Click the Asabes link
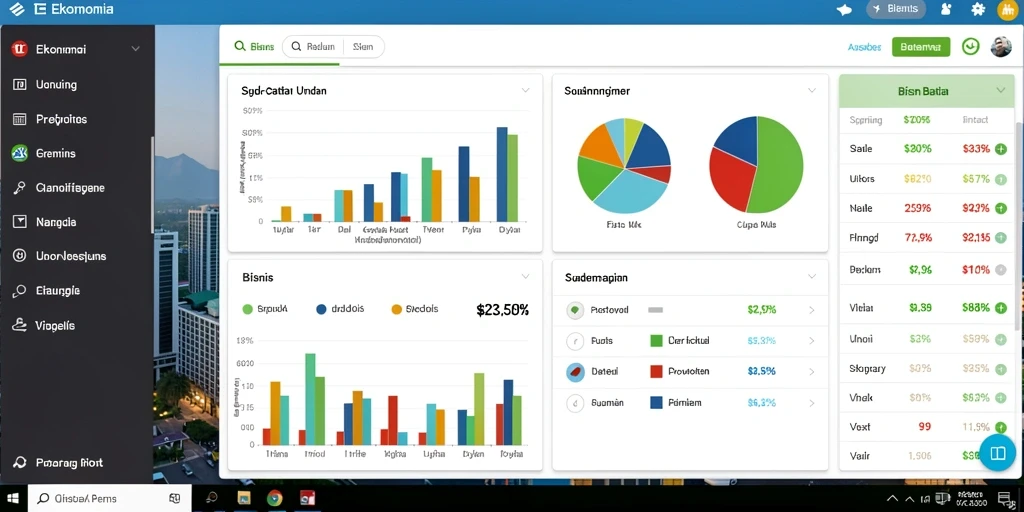 pyautogui.click(x=865, y=47)
